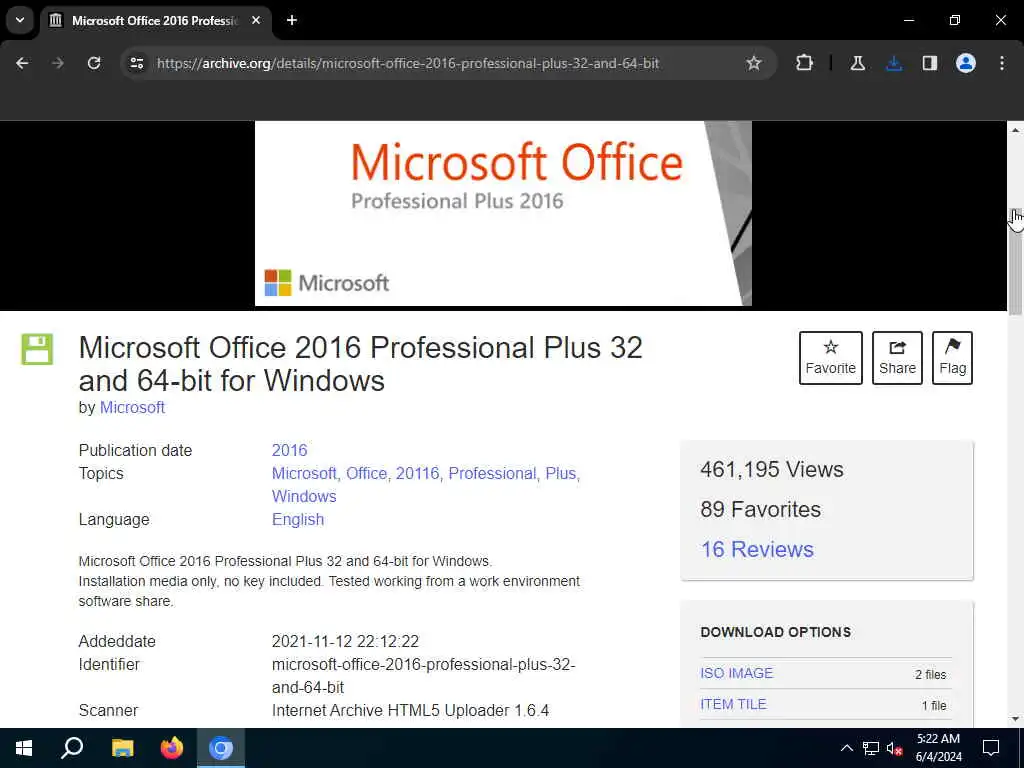Viewport: 1024px width, 768px height.
Task: Open the Chrome three-dot menu
Action: click(1002, 63)
